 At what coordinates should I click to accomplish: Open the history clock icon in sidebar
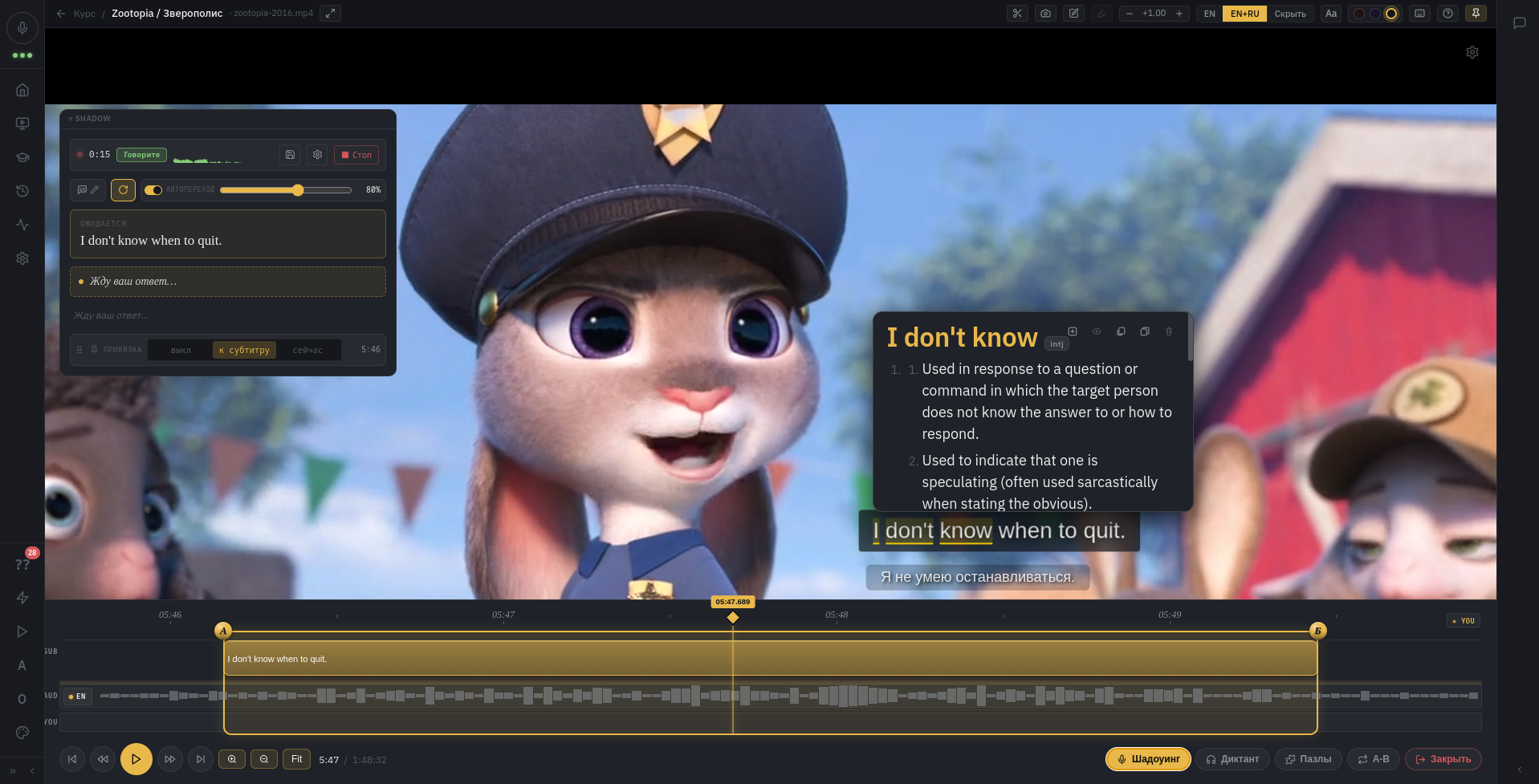point(22,191)
